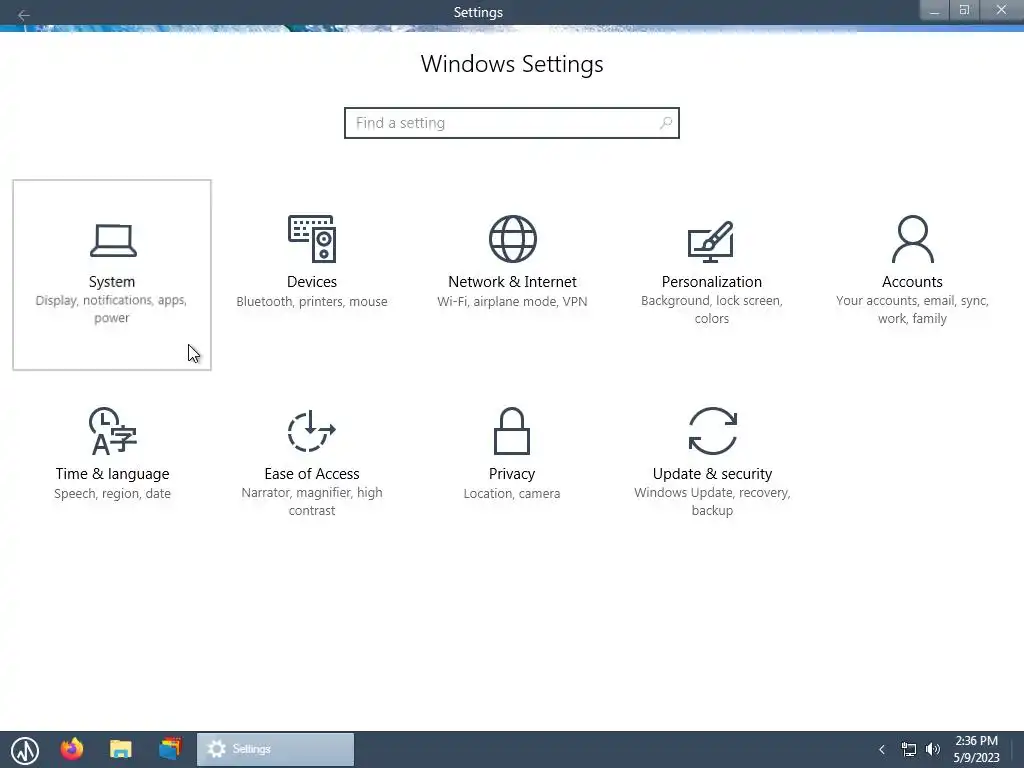
Task: Go back using the title bar arrow
Action: [x=24, y=14]
